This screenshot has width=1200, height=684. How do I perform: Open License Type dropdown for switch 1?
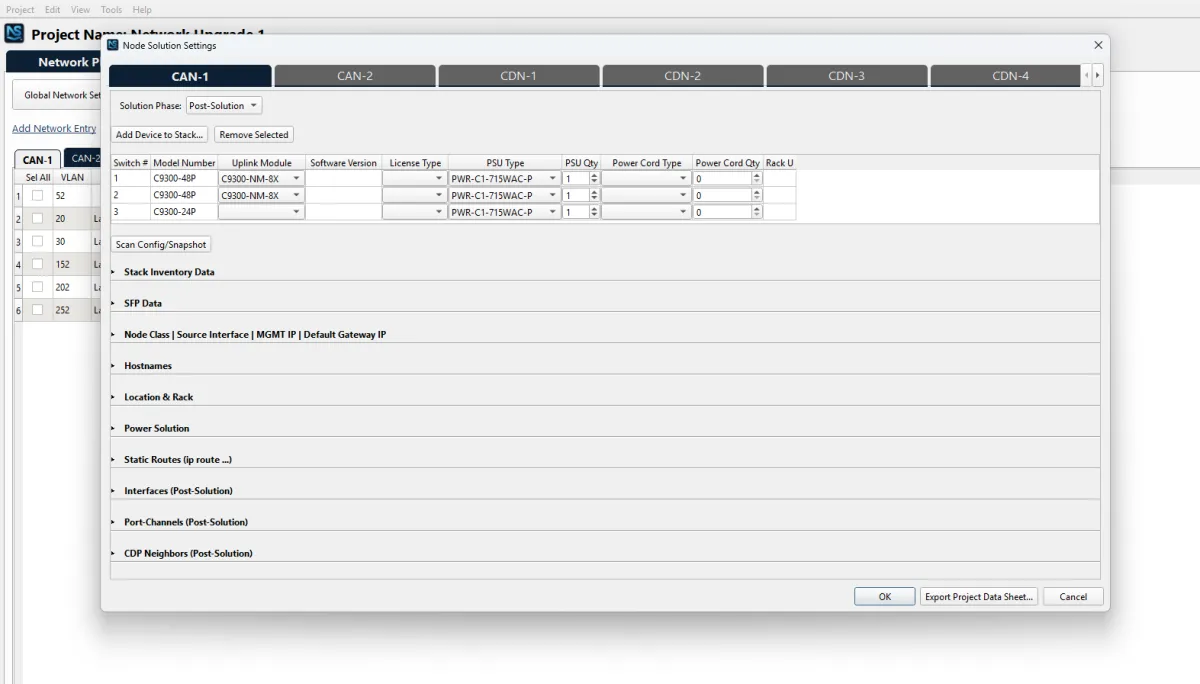click(414, 179)
